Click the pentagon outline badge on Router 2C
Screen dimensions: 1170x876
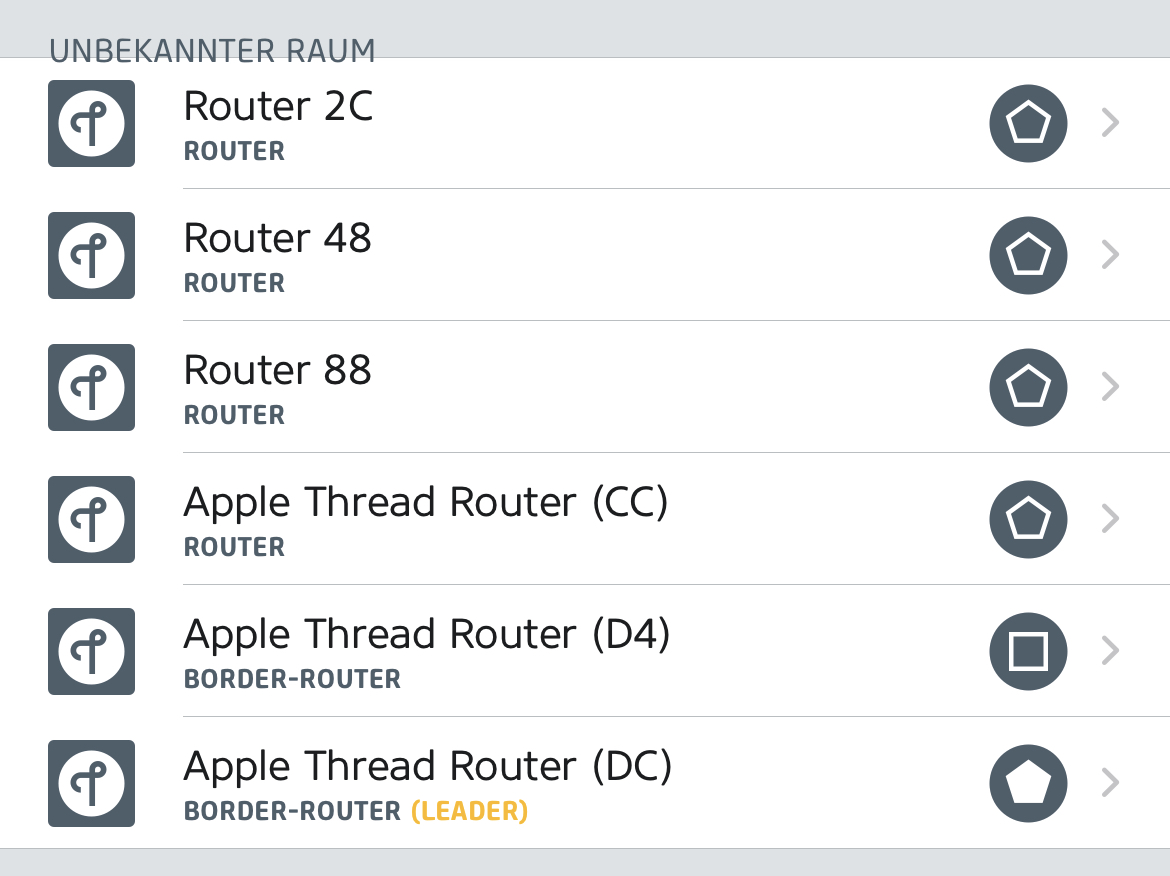(x=1028, y=123)
